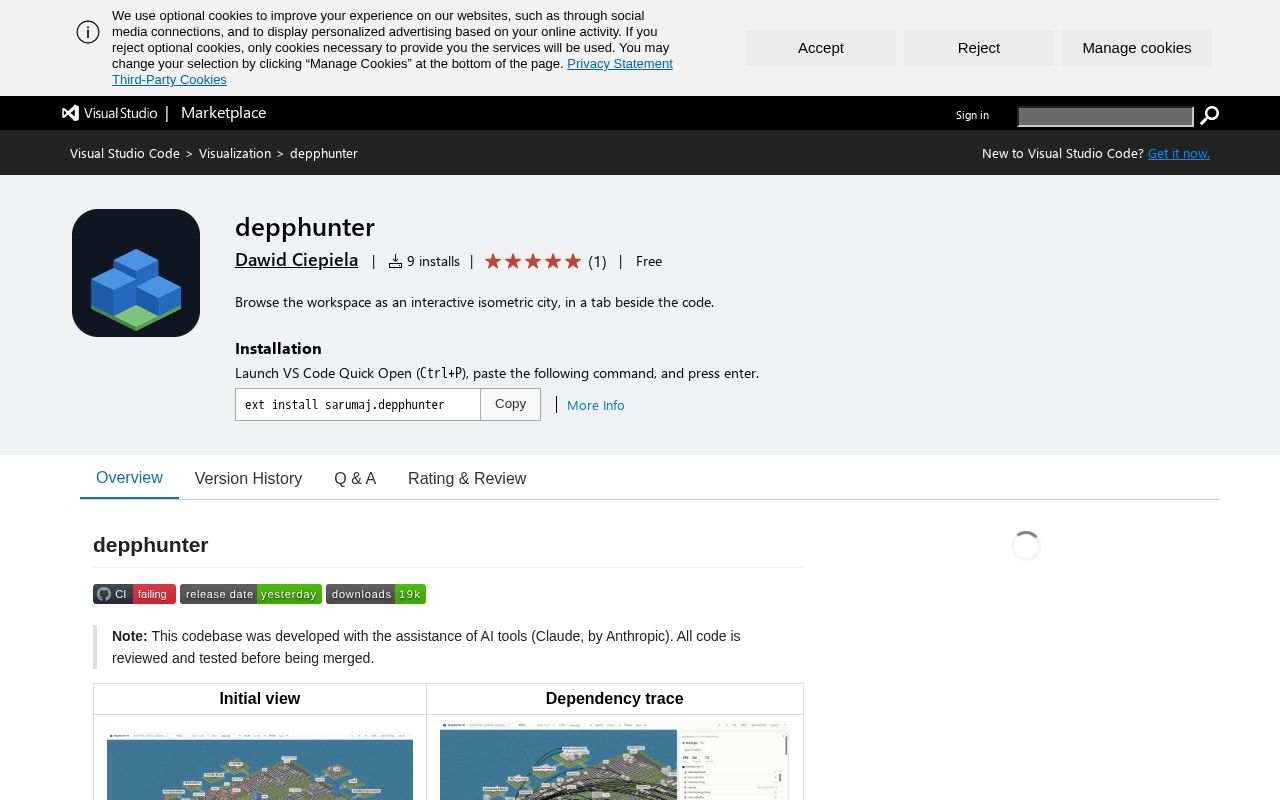The width and height of the screenshot is (1280, 800).
Task: Click the search magnifier icon
Action: (x=1209, y=116)
